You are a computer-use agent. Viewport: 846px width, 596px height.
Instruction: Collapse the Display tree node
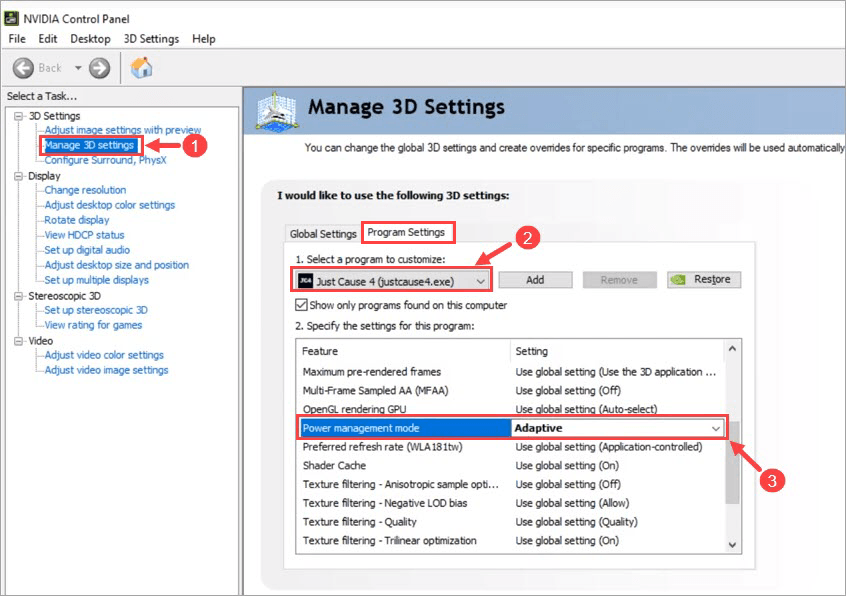pos(19,176)
